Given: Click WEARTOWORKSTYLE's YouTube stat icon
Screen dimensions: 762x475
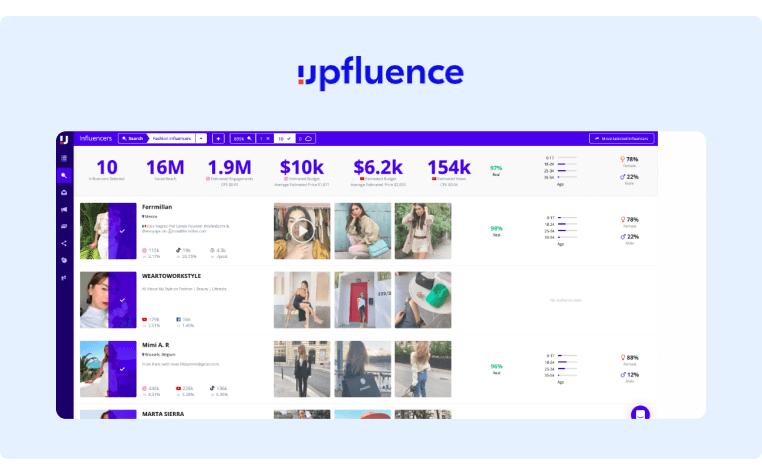Looking at the screenshot, I should point(144,319).
